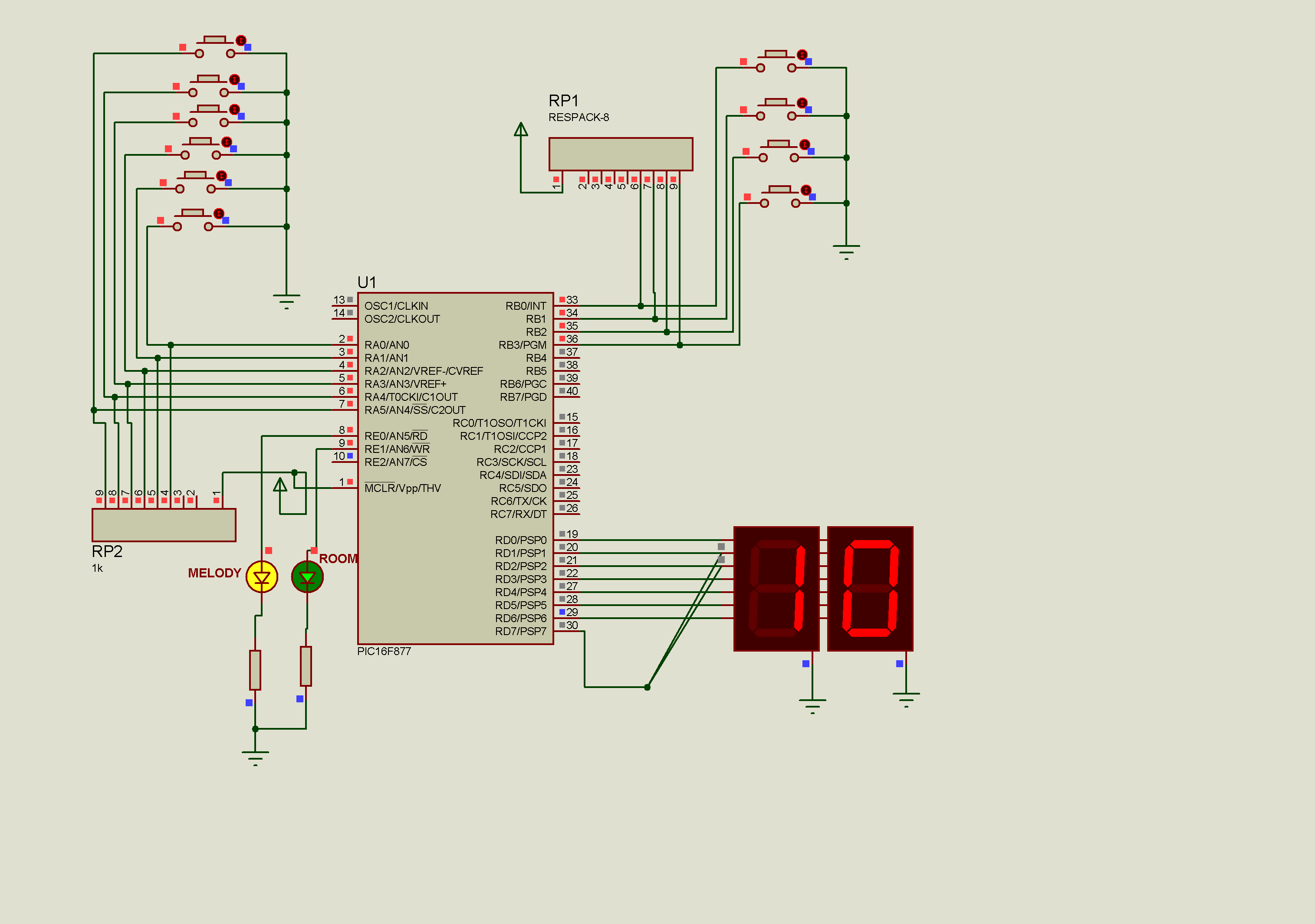This screenshot has height=924, width=1315.
Task: Select the resistor below the MELODY LED
Action: [x=256, y=670]
